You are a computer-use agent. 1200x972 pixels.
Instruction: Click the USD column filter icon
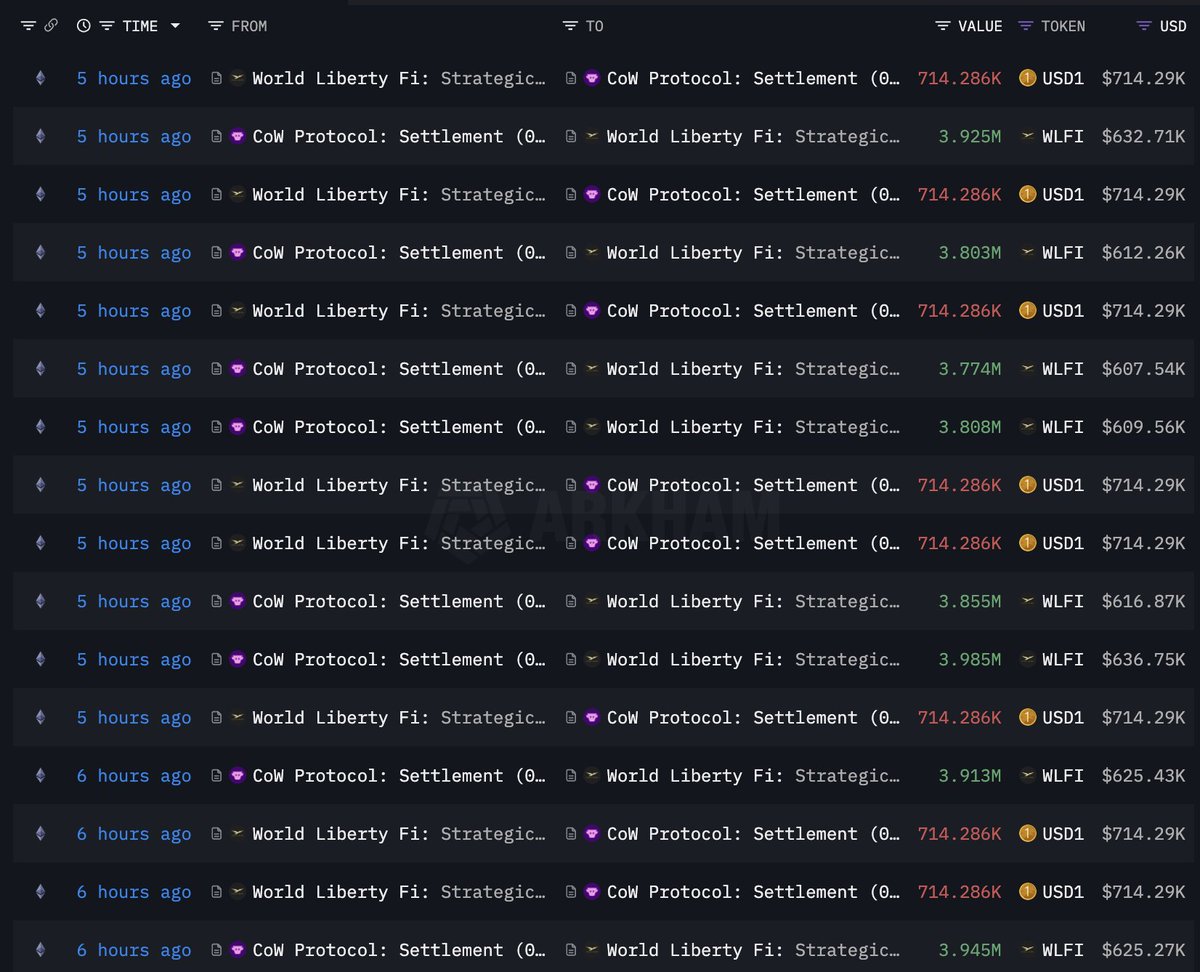(x=1145, y=26)
